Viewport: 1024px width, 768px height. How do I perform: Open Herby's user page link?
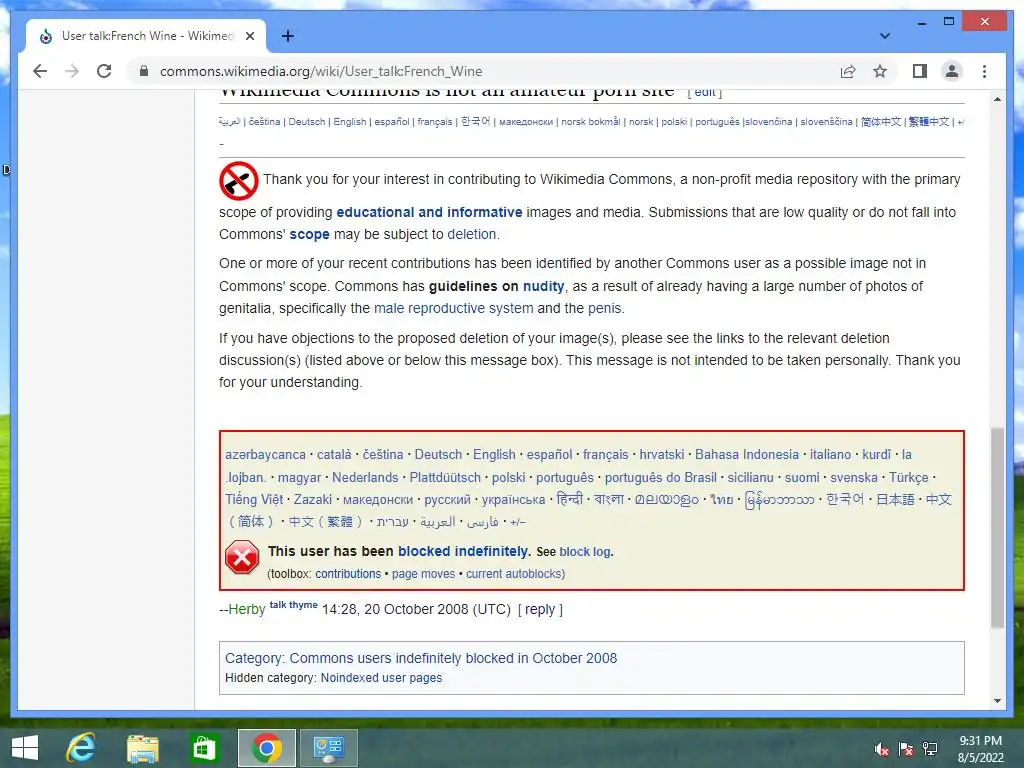247,609
